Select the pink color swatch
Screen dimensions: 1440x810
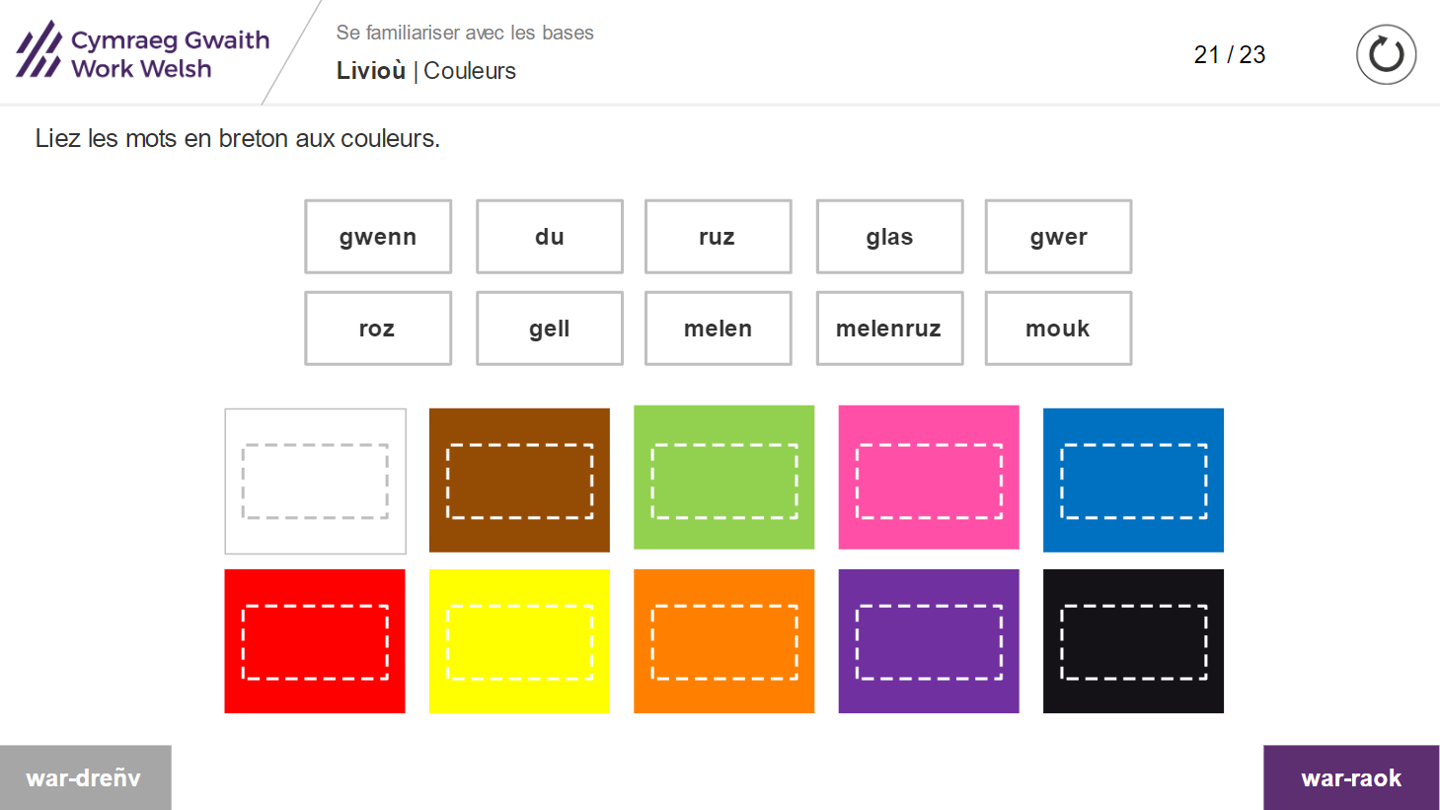(x=928, y=478)
